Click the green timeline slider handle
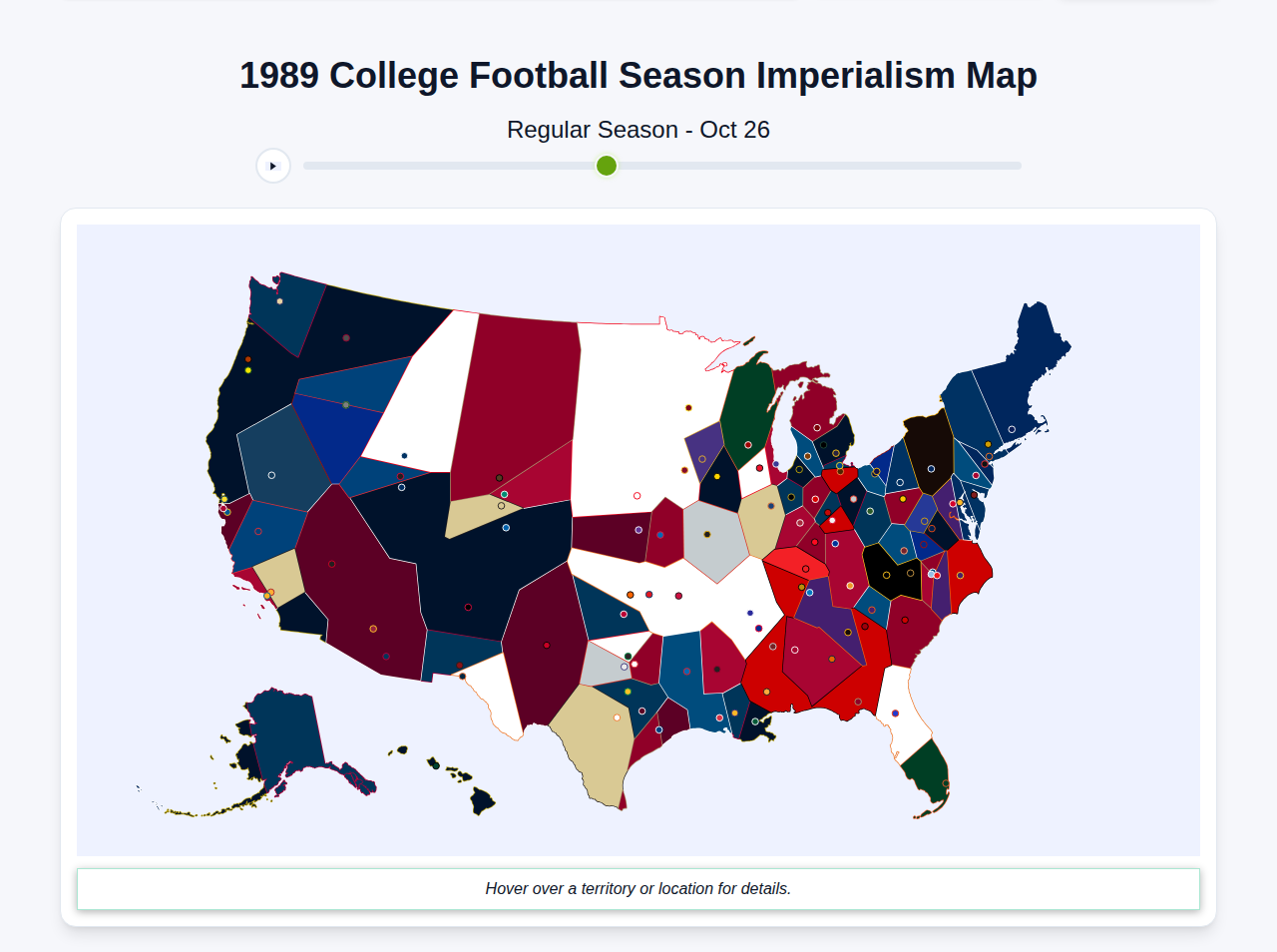The width and height of the screenshot is (1277, 952). [606, 166]
